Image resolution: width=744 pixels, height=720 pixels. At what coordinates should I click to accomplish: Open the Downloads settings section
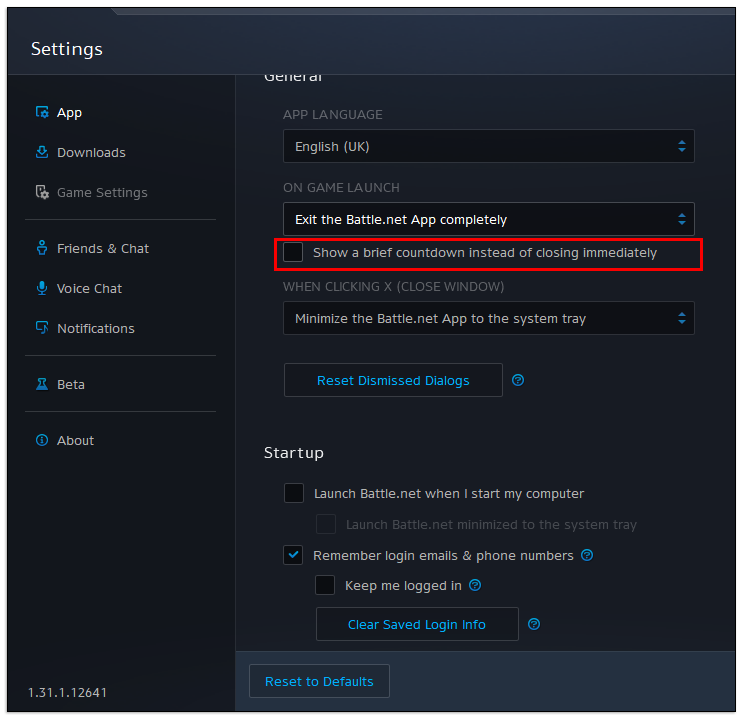click(91, 153)
